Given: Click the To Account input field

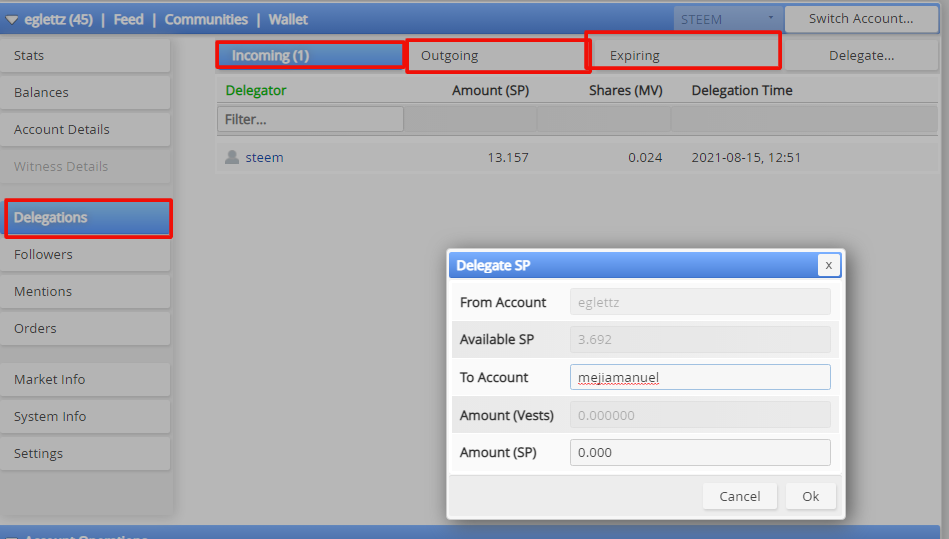Looking at the screenshot, I should tap(700, 377).
